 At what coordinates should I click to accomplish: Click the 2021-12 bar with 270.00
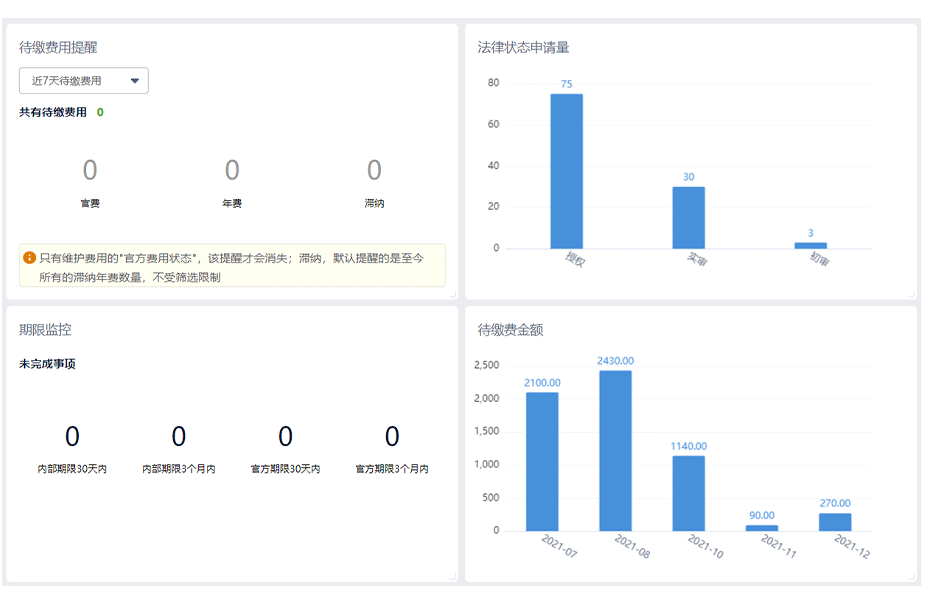click(x=835, y=522)
